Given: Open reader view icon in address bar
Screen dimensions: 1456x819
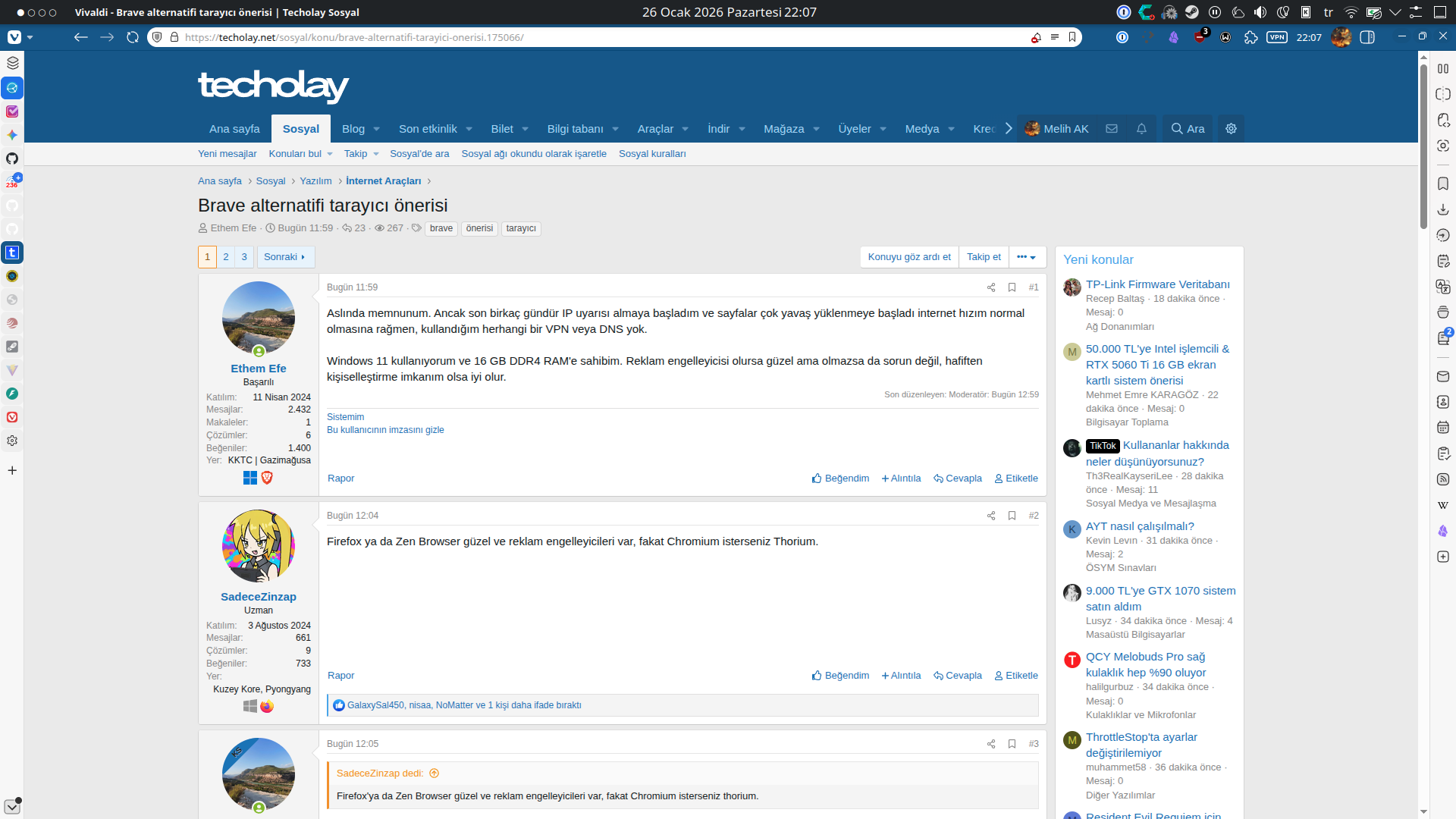Looking at the screenshot, I should 1054,37.
